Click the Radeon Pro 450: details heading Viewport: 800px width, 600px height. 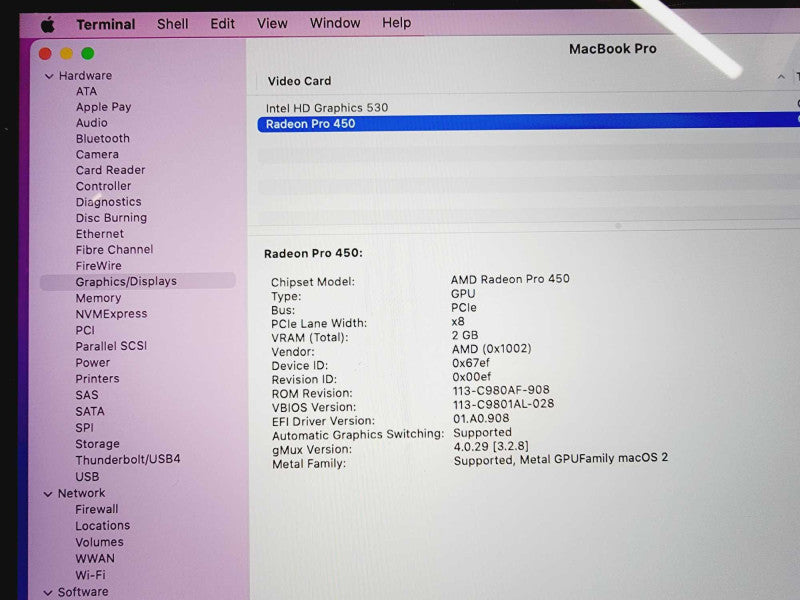313,253
